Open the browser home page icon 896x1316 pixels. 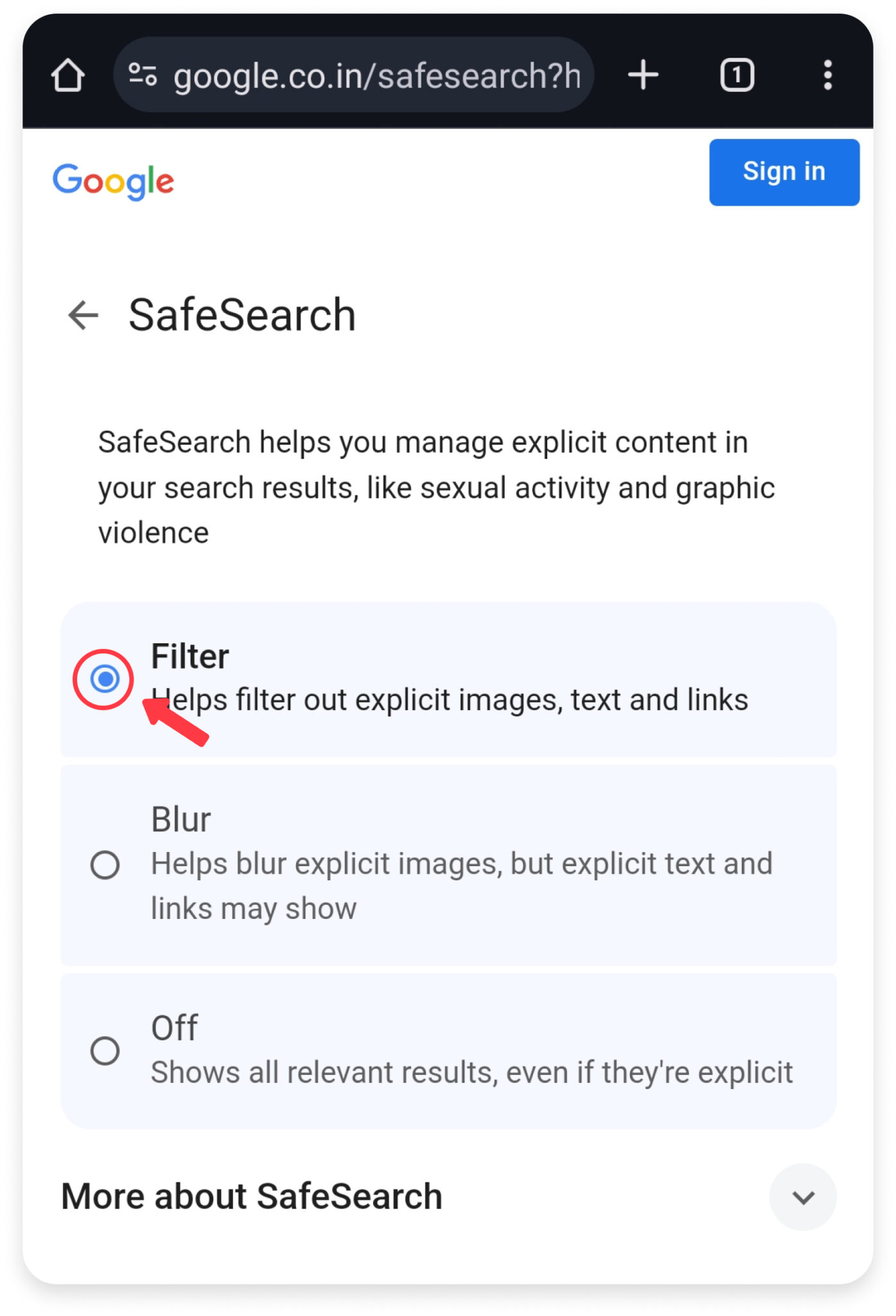pos(69,75)
